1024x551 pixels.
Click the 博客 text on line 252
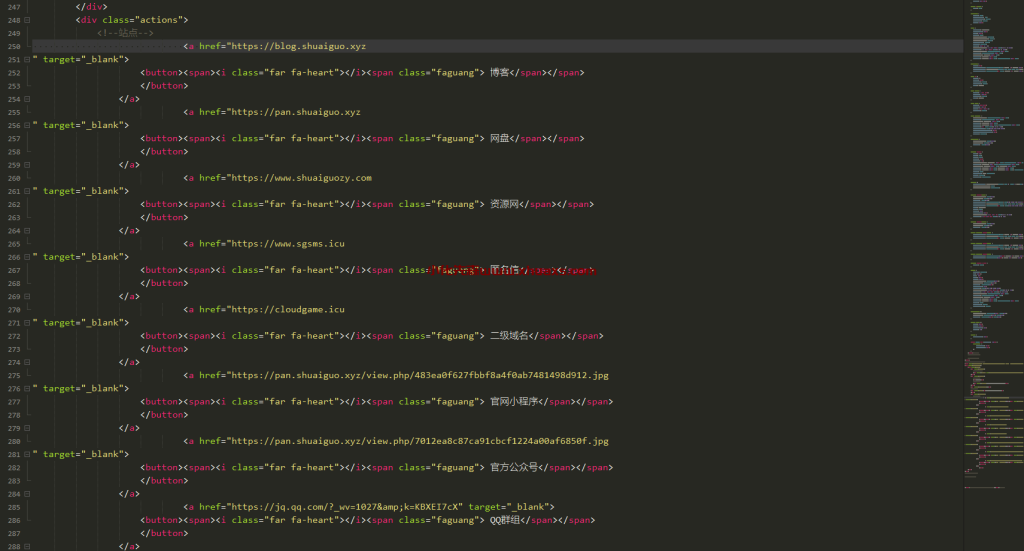click(499, 73)
